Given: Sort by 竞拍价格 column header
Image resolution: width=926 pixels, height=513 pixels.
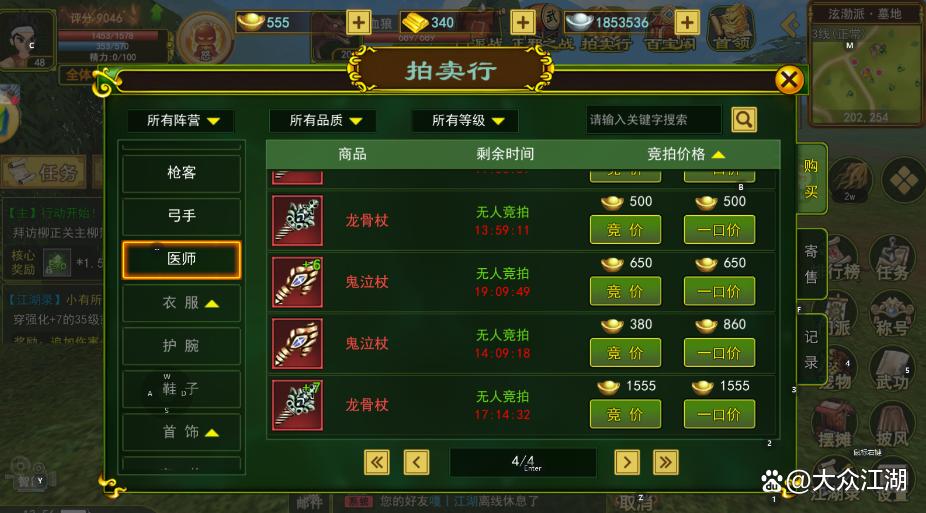Looking at the screenshot, I should click(686, 154).
